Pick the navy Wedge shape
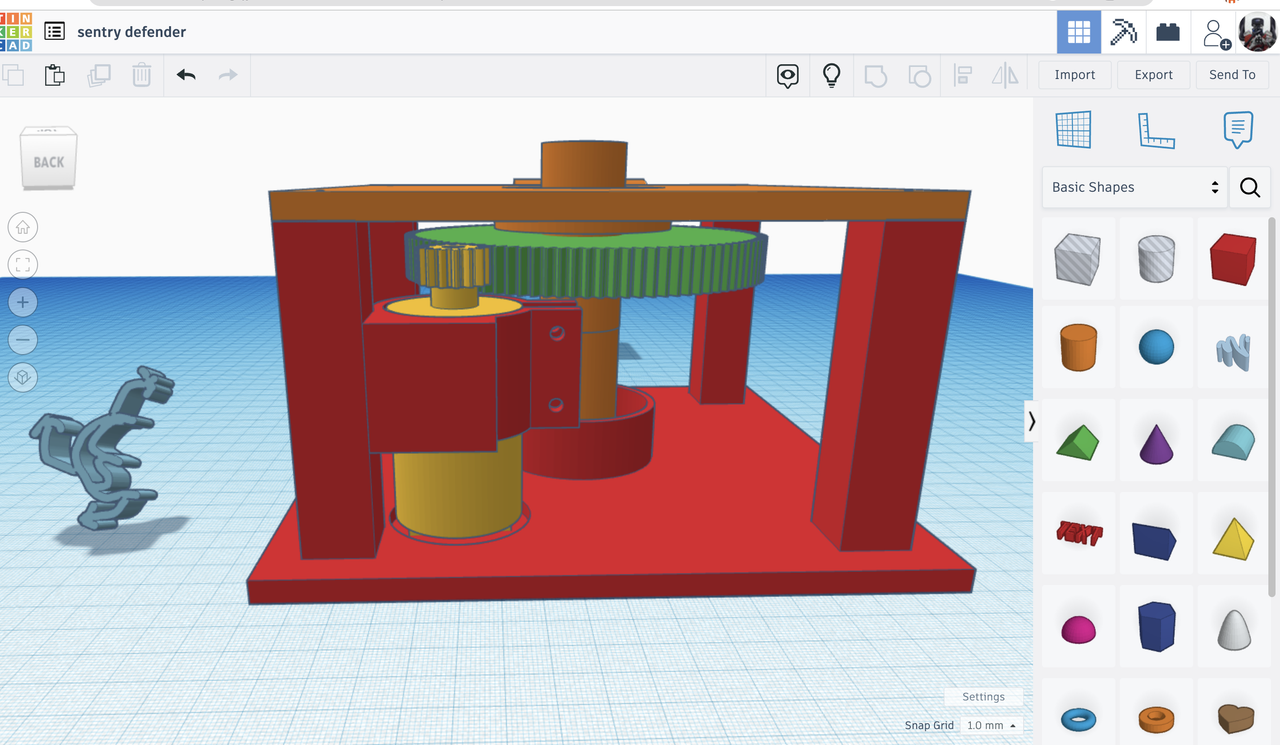Viewport: 1280px width, 745px height. coord(1155,540)
